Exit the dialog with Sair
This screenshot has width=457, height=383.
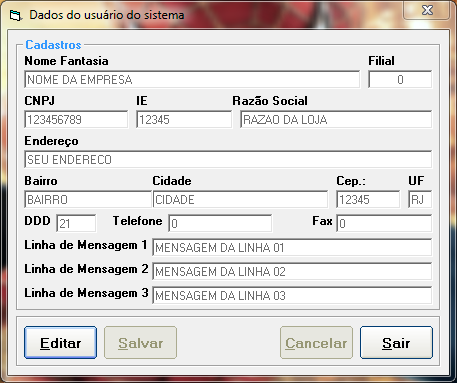tap(396, 343)
